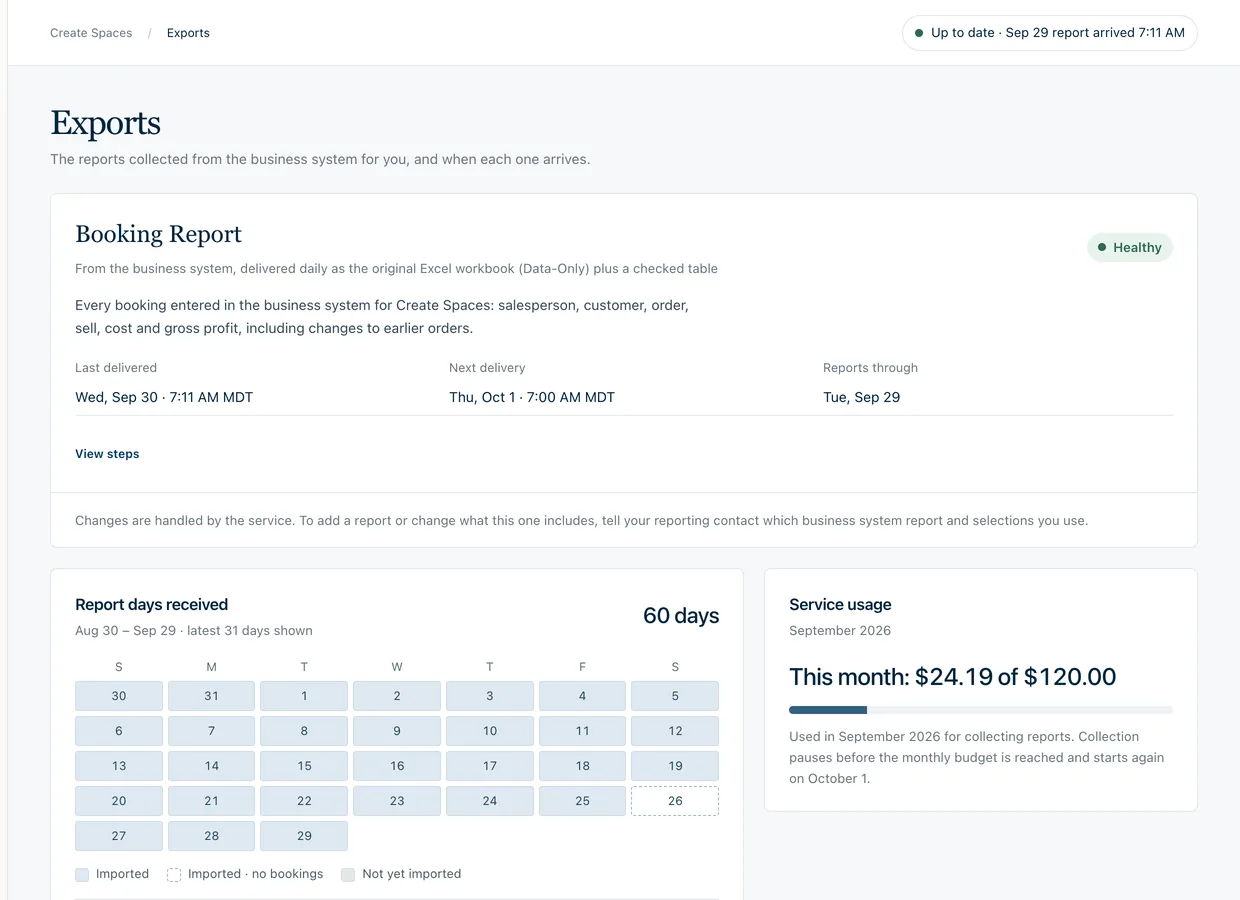1240x900 pixels.
Task: Select calendar day 9
Action: pyautogui.click(x=397, y=731)
